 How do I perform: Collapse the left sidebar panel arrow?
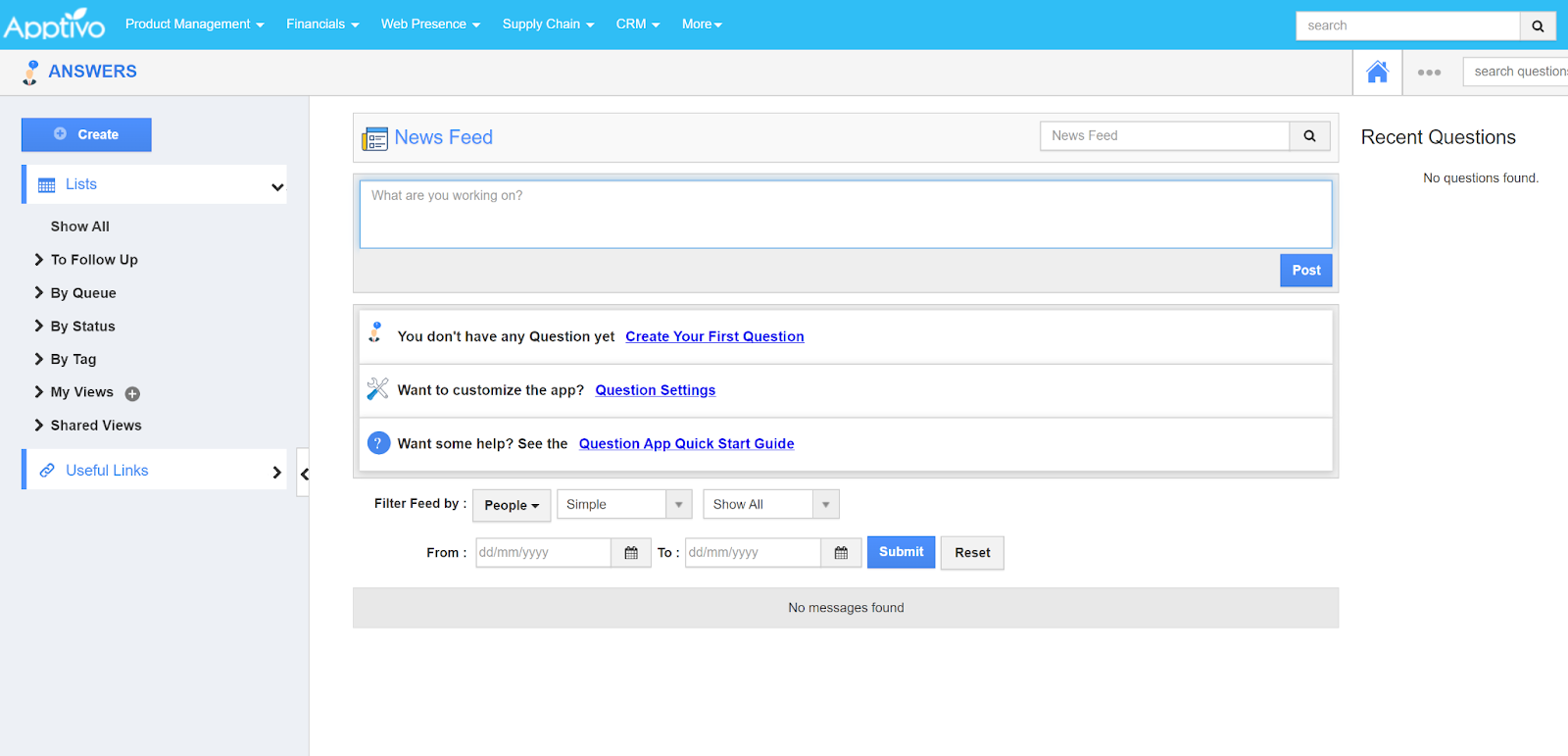(x=304, y=474)
